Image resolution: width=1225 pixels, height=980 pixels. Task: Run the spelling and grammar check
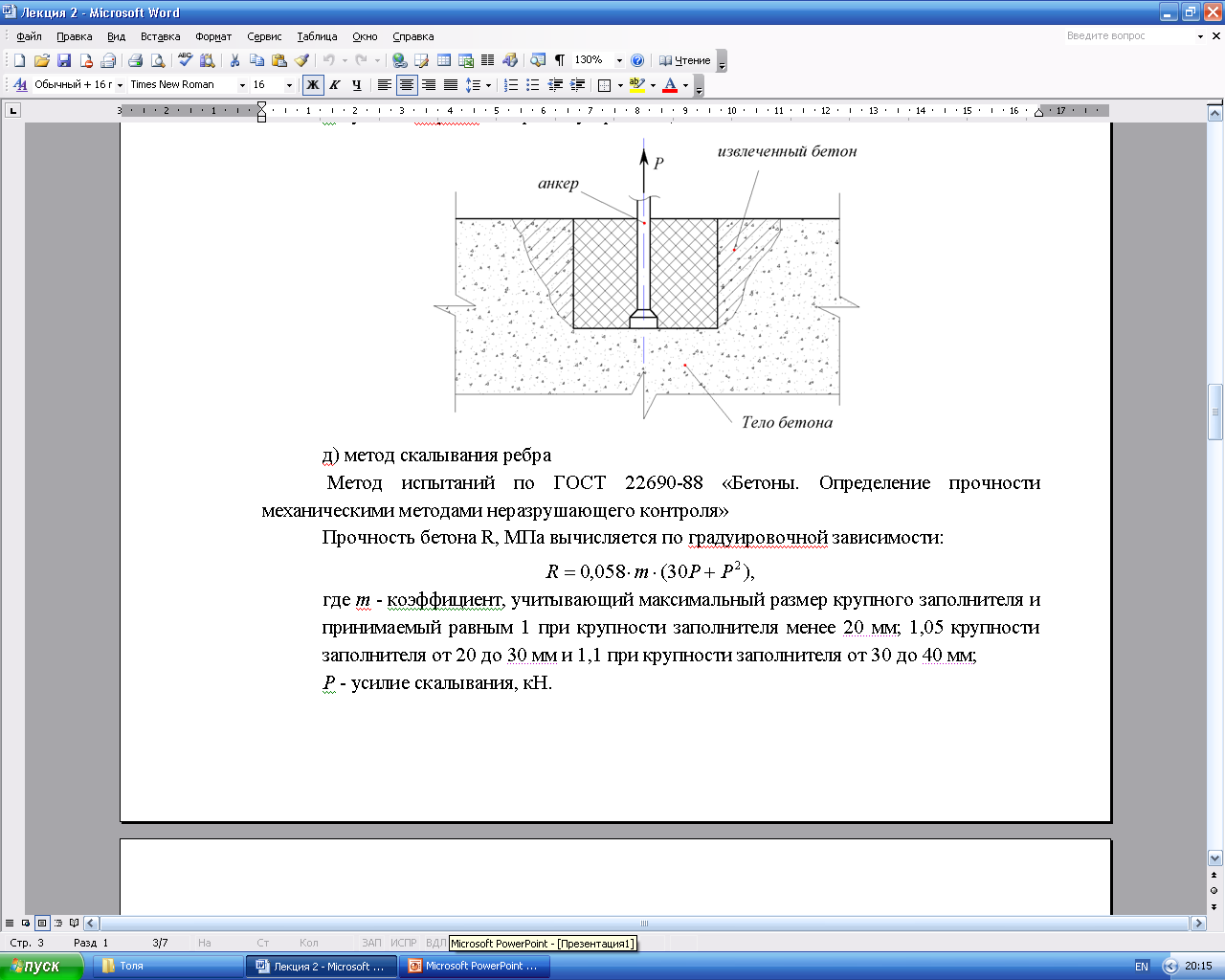[x=186, y=60]
